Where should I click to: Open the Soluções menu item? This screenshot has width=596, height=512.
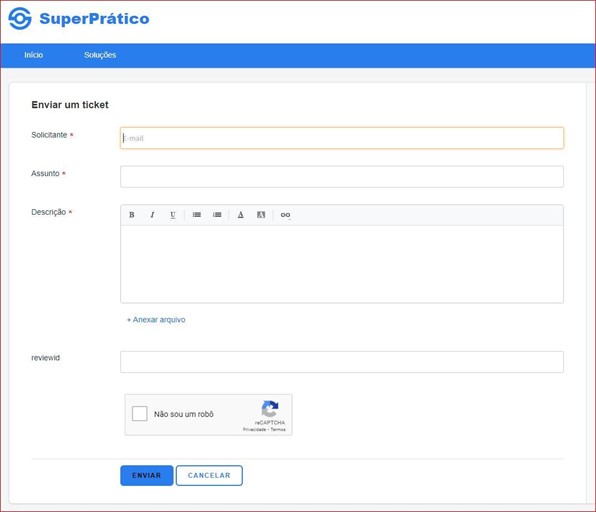100,55
